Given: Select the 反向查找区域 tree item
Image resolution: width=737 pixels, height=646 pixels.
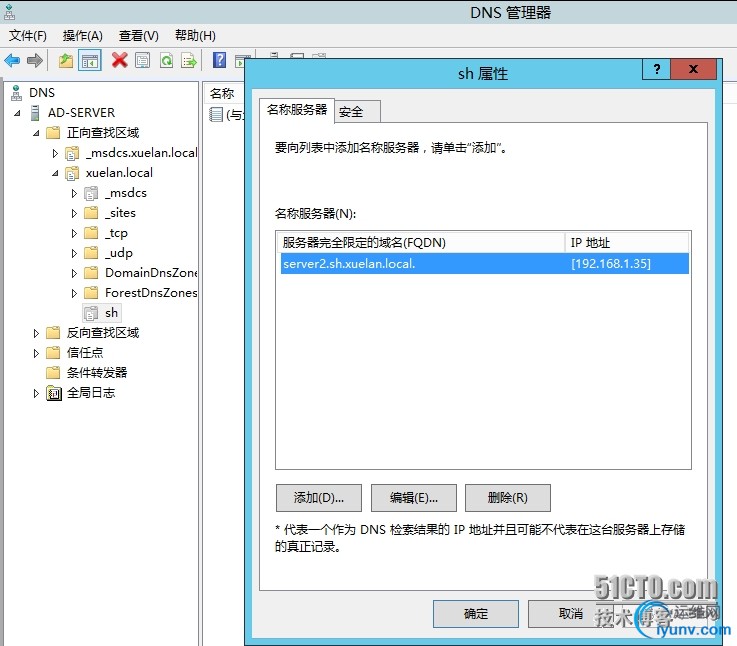Looking at the screenshot, I should pos(103,333).
